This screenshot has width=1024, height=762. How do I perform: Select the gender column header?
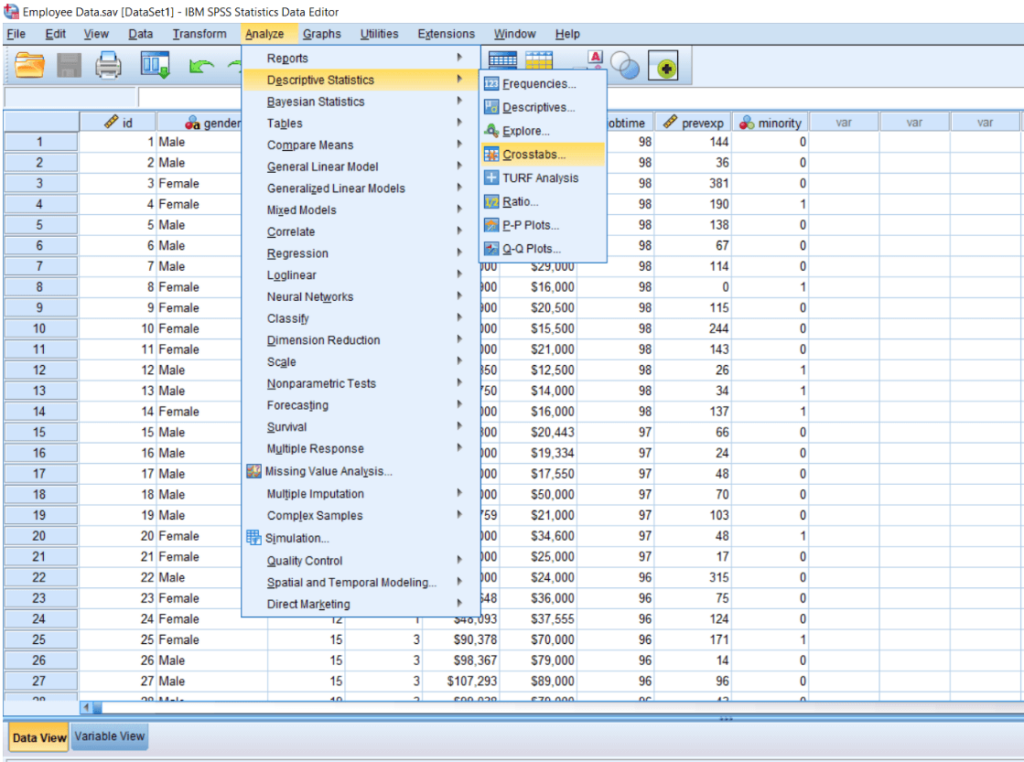[x=215, y=121]
